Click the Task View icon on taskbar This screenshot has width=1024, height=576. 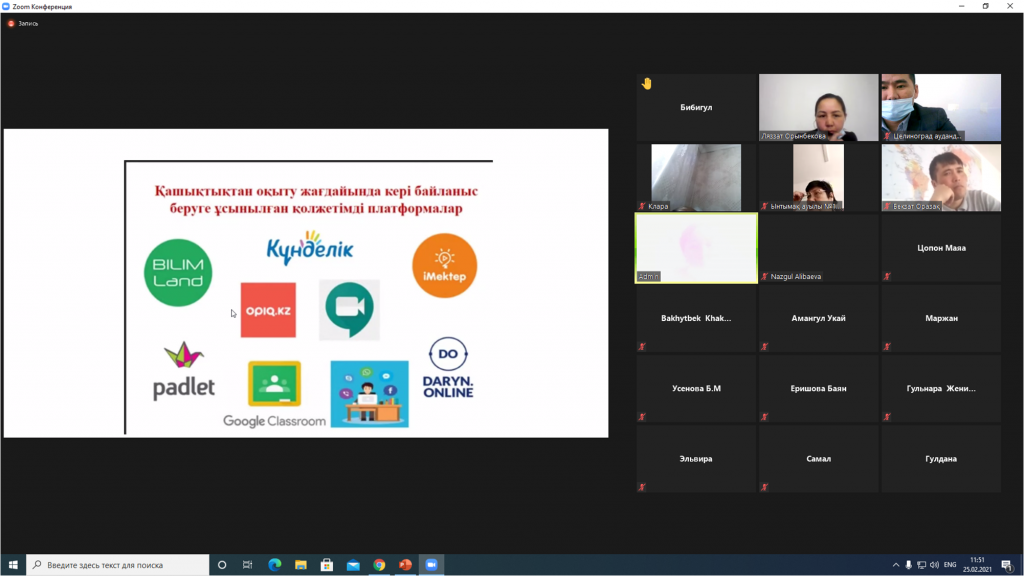click(x=248, y=565)
